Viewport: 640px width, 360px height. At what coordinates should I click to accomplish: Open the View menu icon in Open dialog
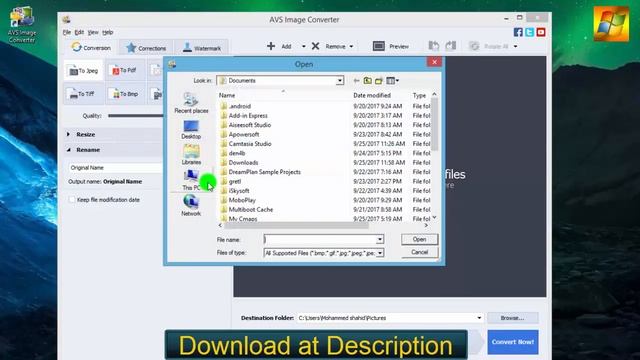click(x=392, y=80)
